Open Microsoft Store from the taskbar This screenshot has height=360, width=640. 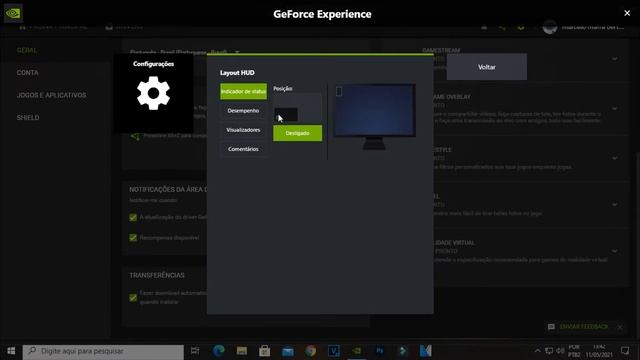(x=264, y=351)
